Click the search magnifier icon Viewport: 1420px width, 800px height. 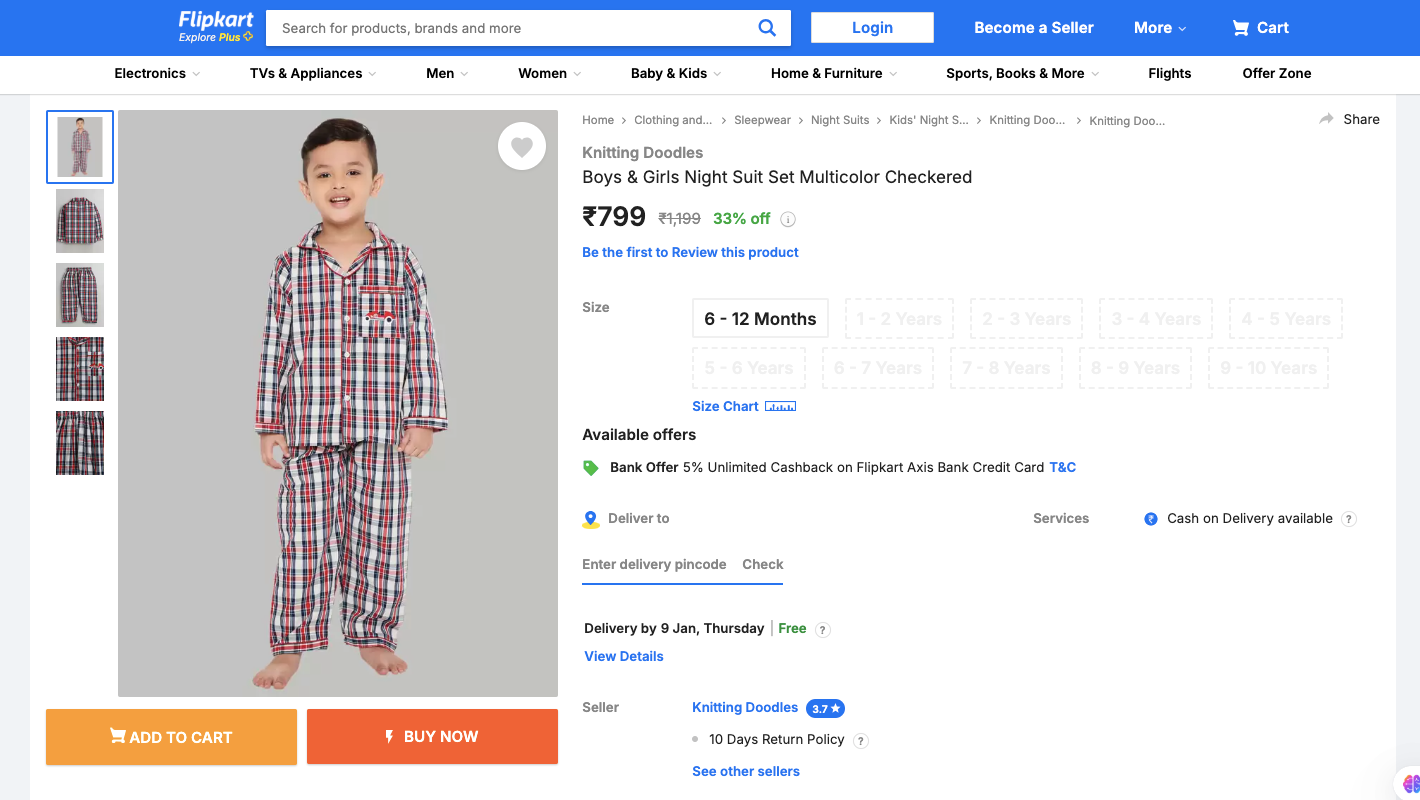767,28
